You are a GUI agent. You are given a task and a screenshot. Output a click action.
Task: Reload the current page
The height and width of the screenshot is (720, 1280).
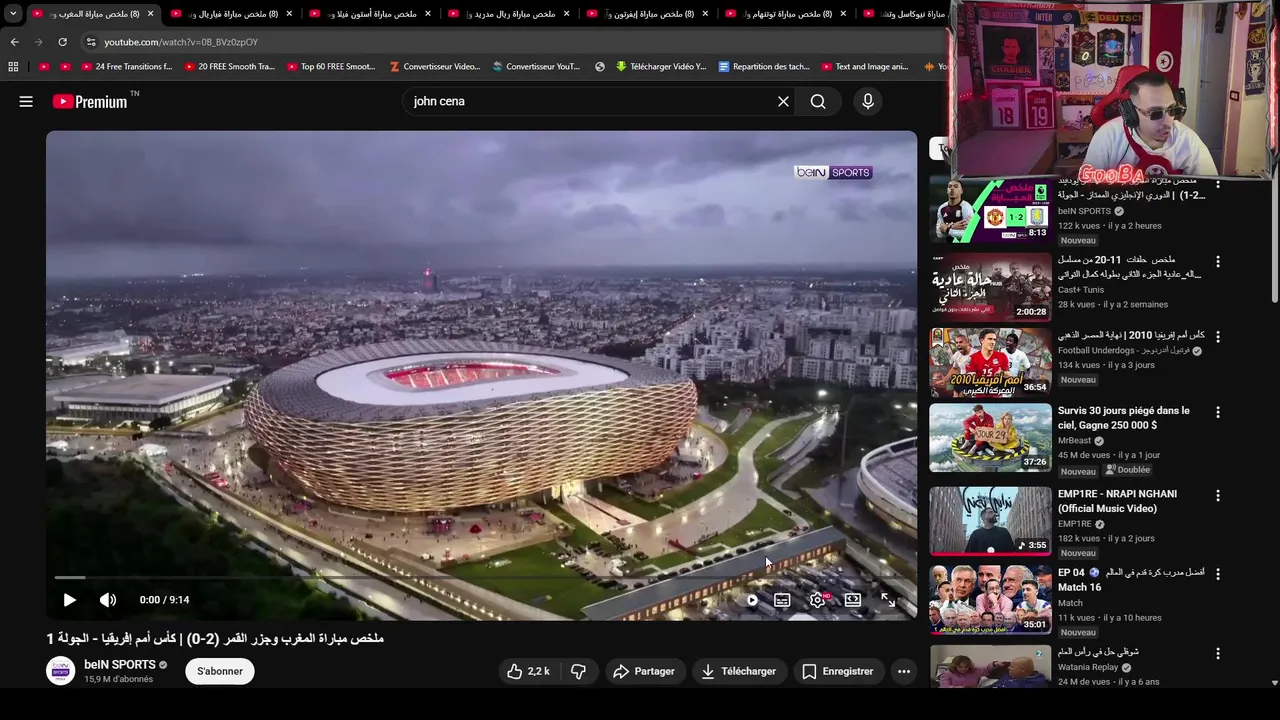[x=62, y=42]
